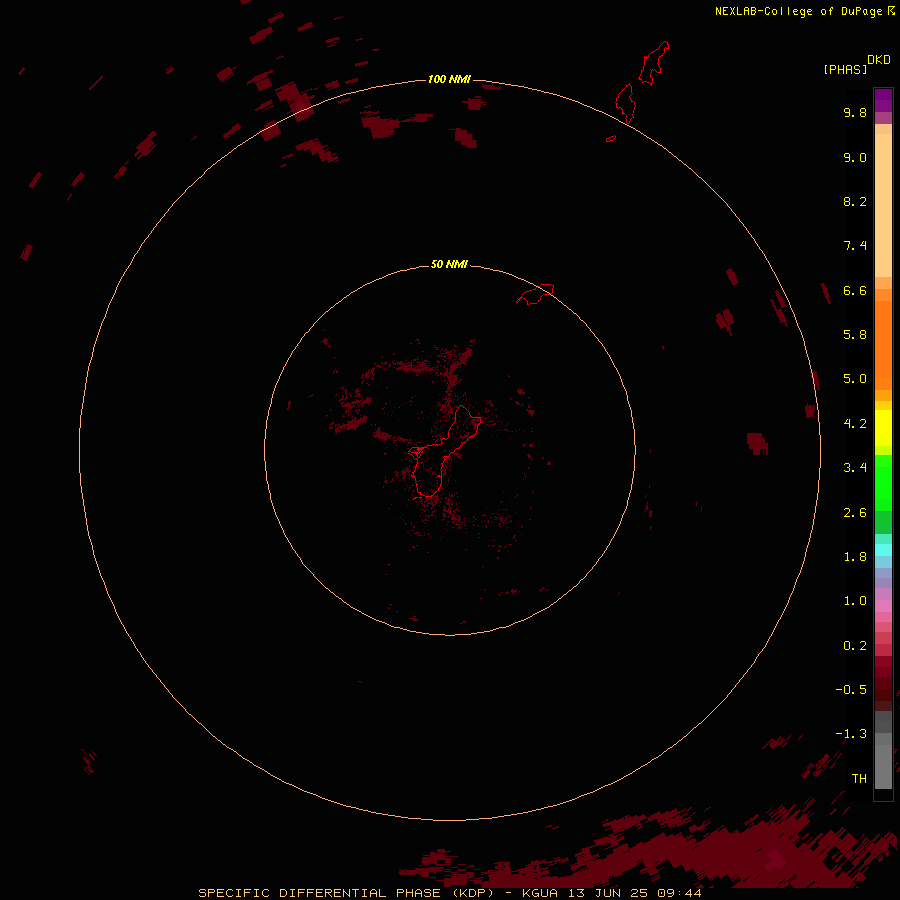Click the Specific Differential Phase (KDP) caption
Screen dimensions: 900x900
click(449, 893)
